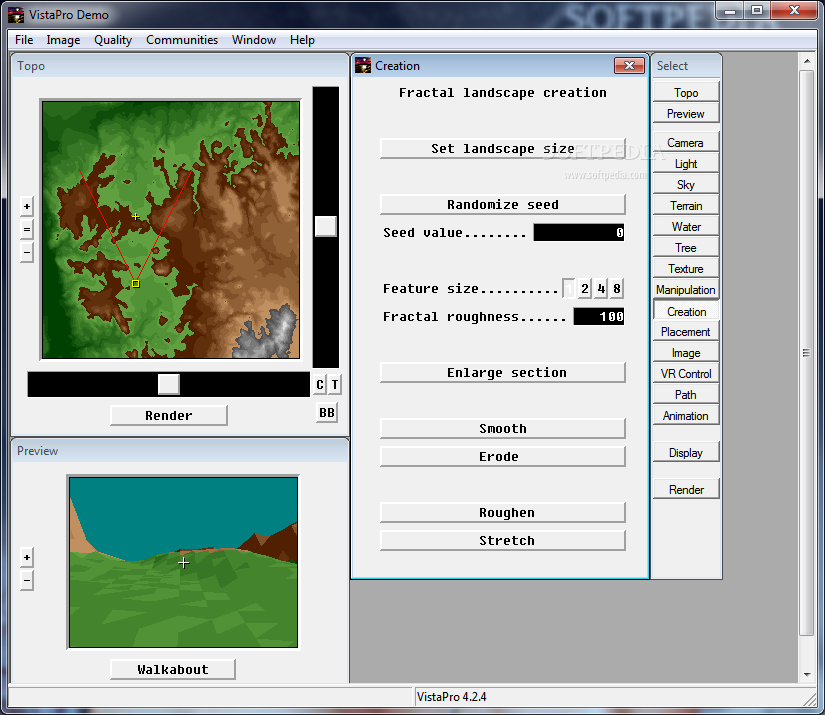The width and height of the screenshot is (825, 715).
Task: Click Render in Select panel
Action: [x=686, y=490]
